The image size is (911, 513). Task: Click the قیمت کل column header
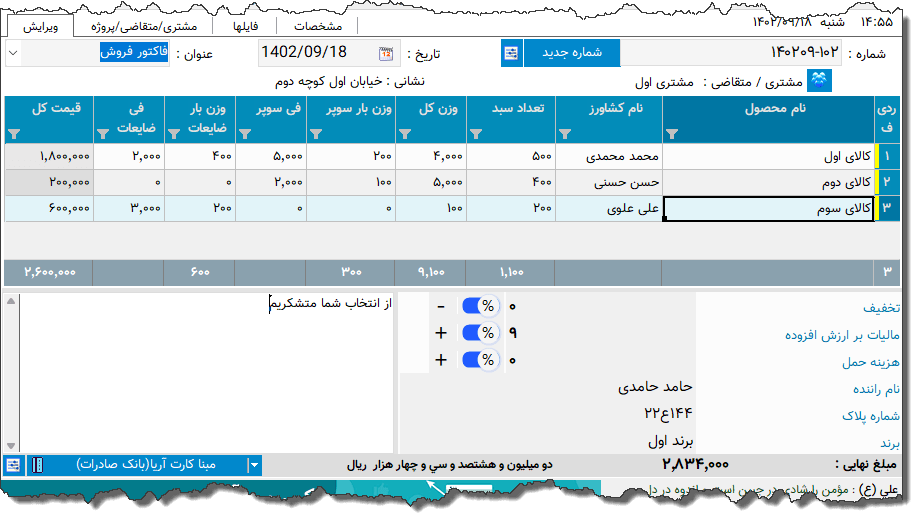tap(49, 120)
